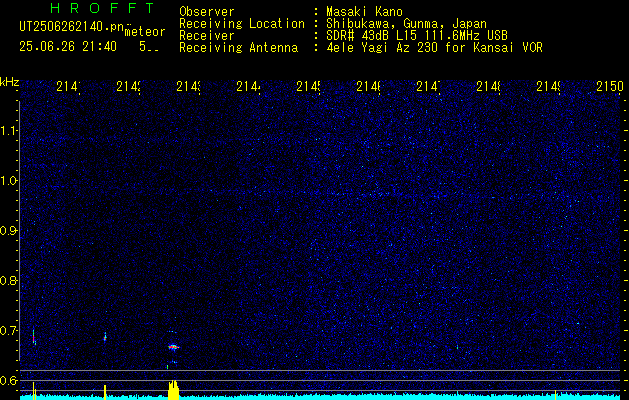
Task: Click the 0.8 frequency axis label
Action: (8, 280)
